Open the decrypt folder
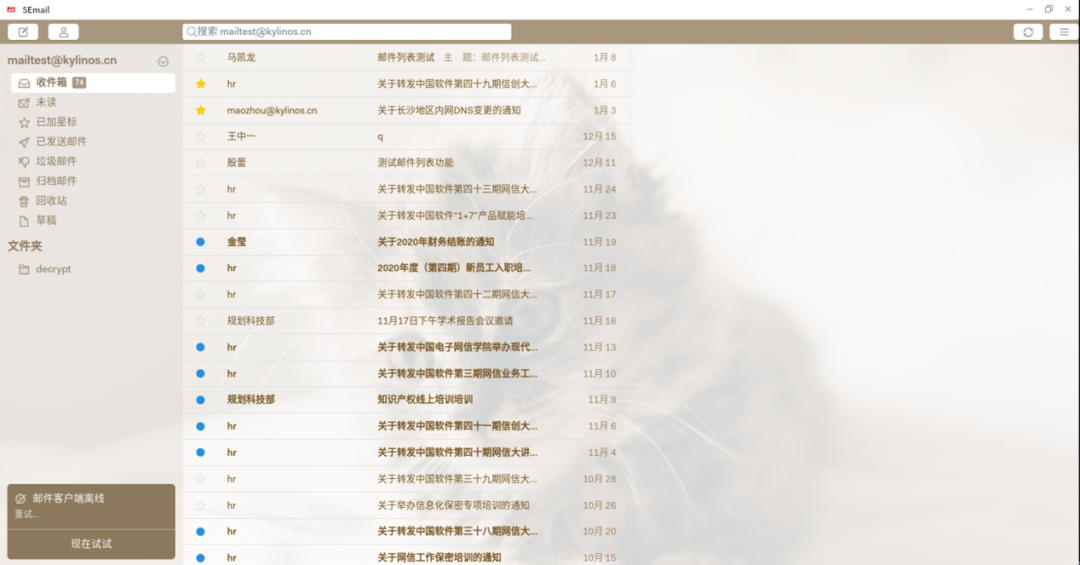This screenshot has height=565, width=1080. pyautogui.click(x=53, y=269)
